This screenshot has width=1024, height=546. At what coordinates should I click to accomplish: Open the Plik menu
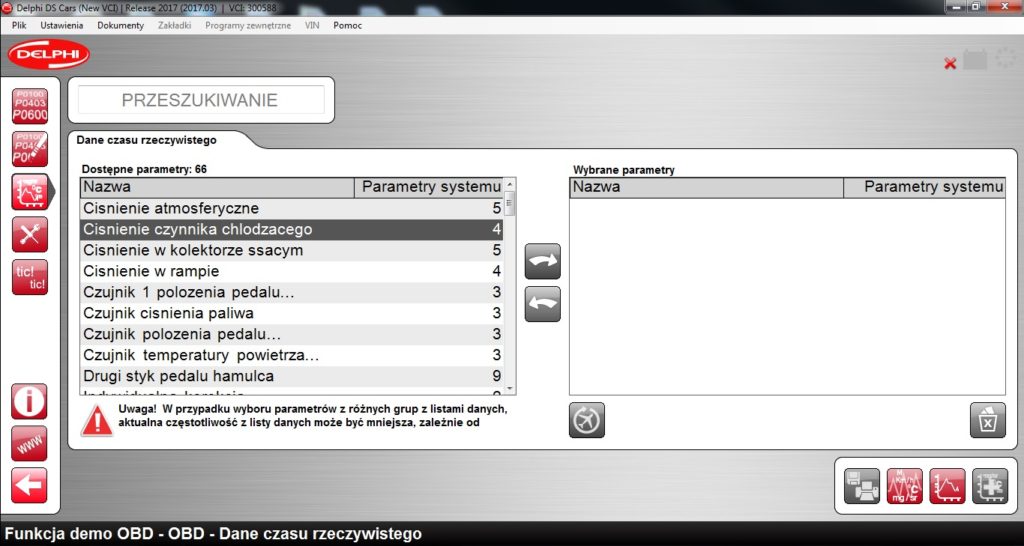click(x=19, y=25)
